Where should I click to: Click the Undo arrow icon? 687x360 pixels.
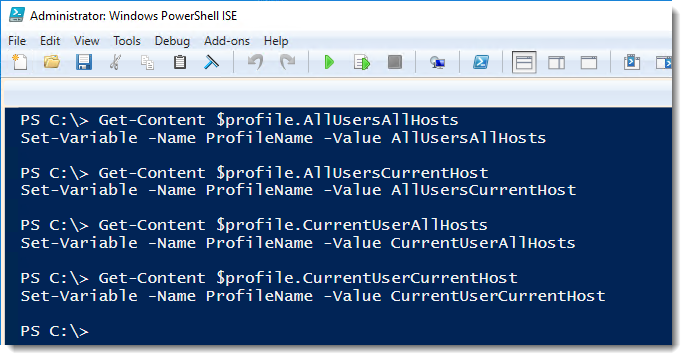(x=255, y=62)
